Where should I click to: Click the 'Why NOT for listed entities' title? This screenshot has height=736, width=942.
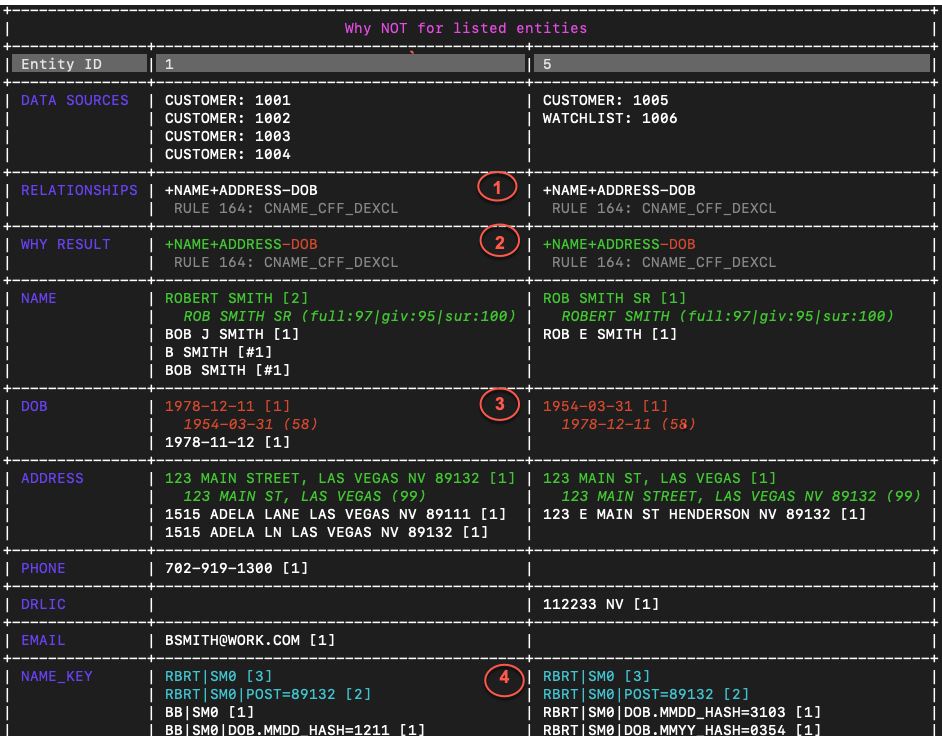coord(466,28)
